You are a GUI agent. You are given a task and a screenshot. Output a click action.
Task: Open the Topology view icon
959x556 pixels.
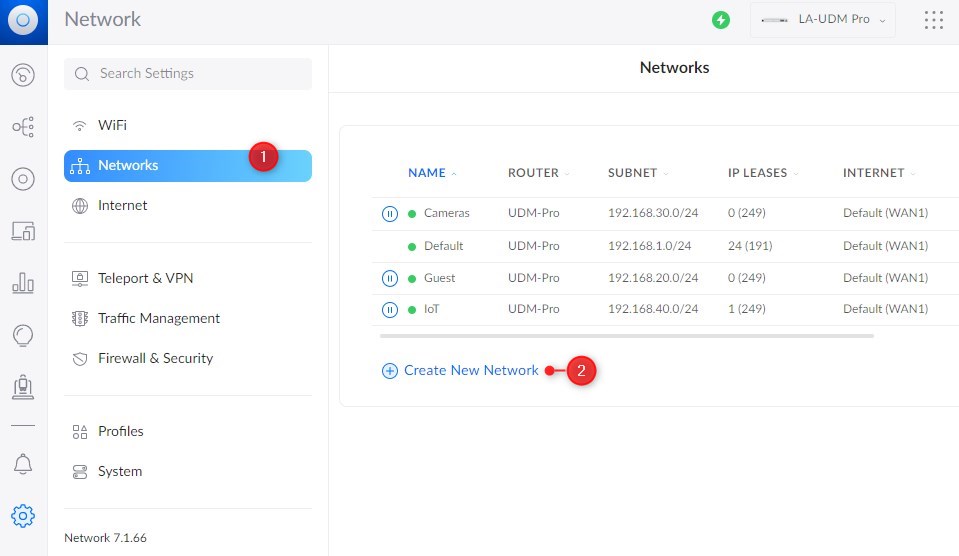click(x=23, y=127)
